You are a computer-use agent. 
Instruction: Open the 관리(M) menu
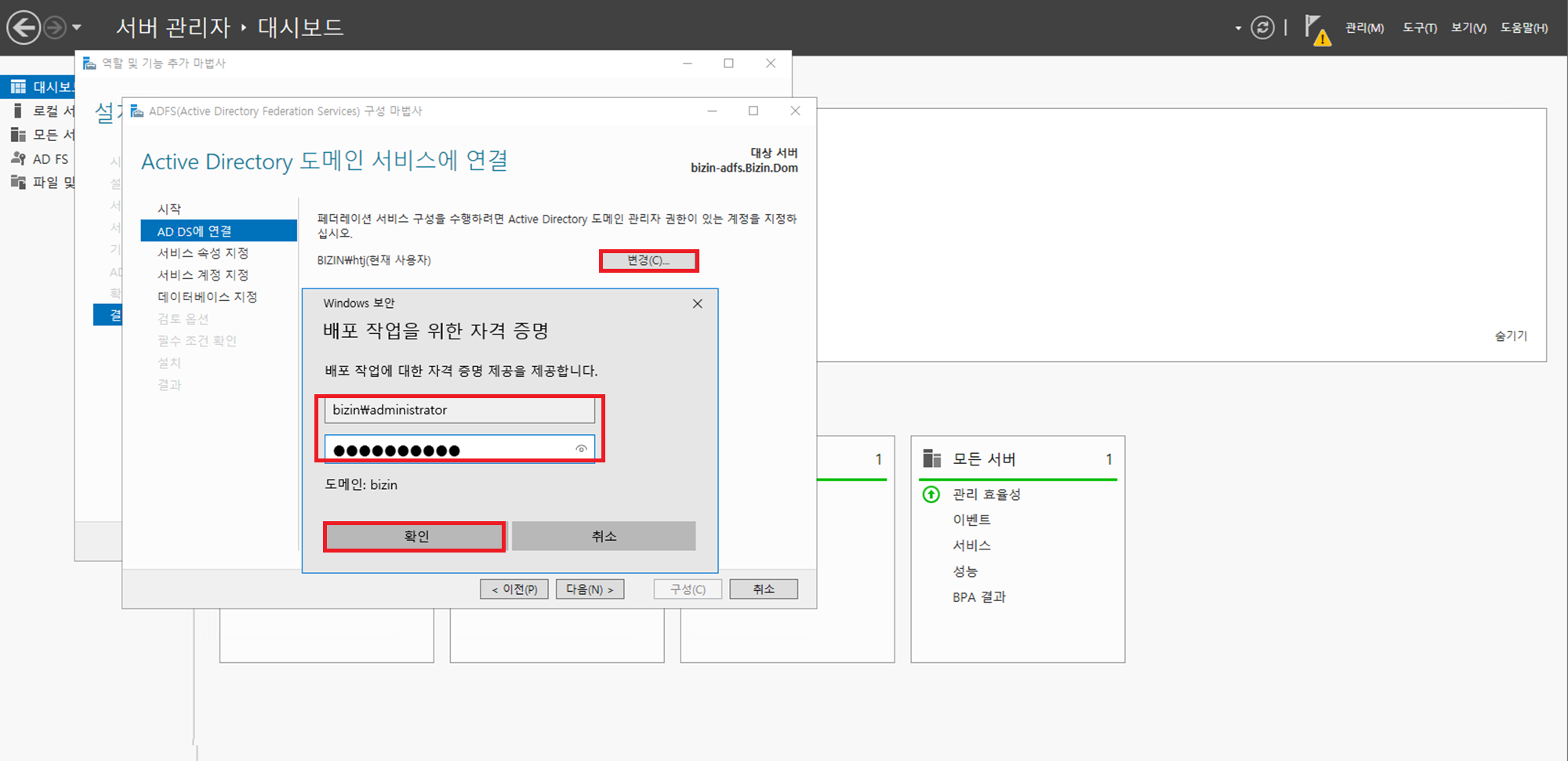(x=1364, y=28)
